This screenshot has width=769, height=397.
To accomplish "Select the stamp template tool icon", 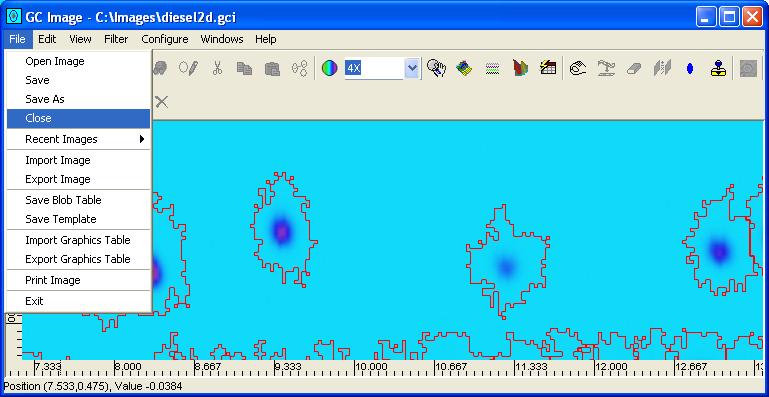I will [718, 68].
